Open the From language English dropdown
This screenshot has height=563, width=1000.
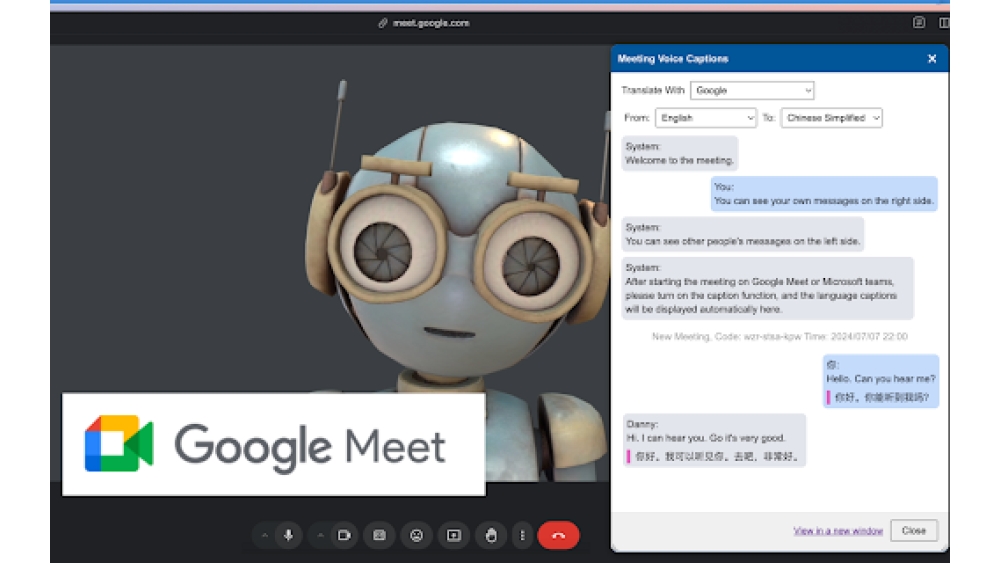point(706,118)
